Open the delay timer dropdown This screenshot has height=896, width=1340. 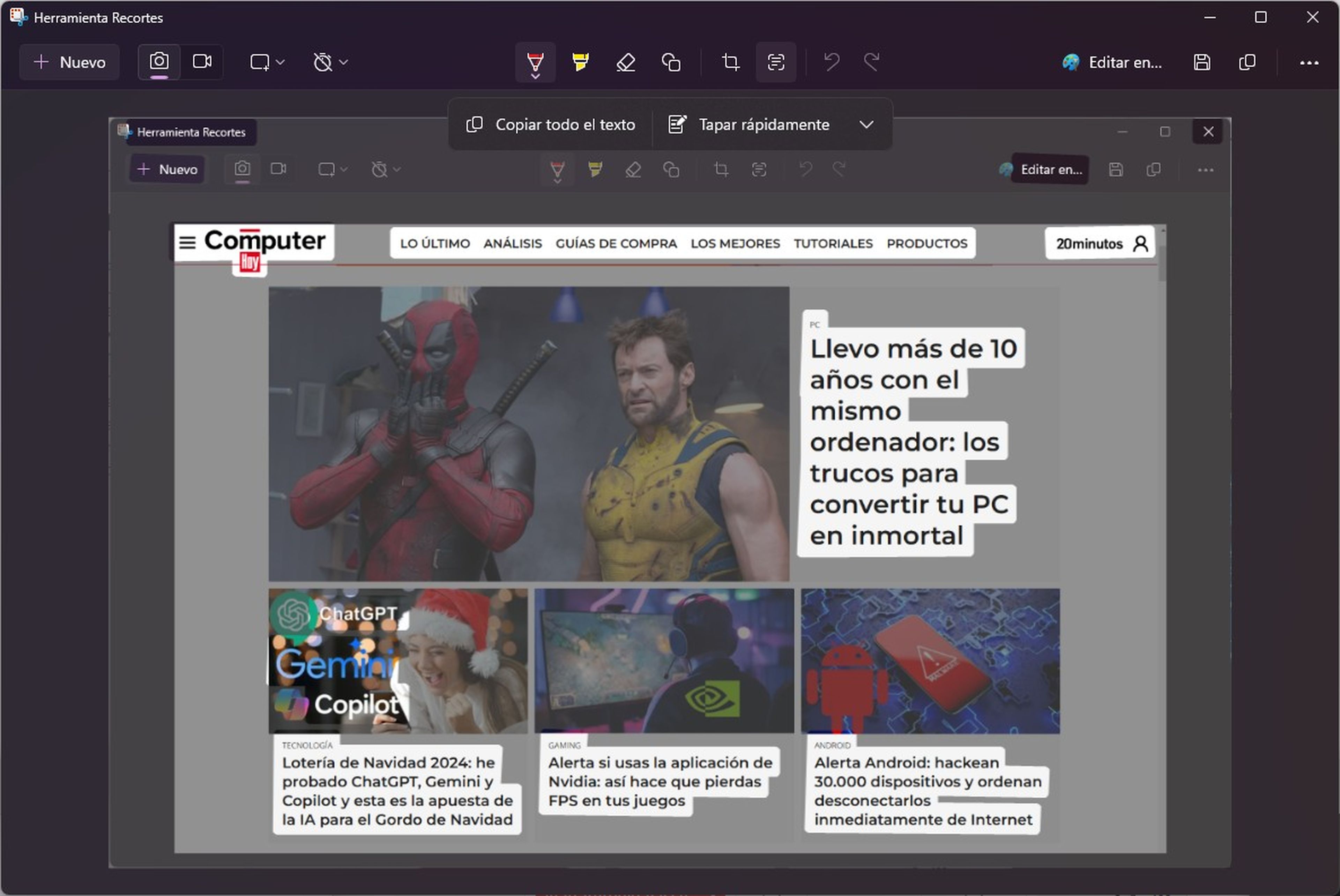[x=330, y=62]
